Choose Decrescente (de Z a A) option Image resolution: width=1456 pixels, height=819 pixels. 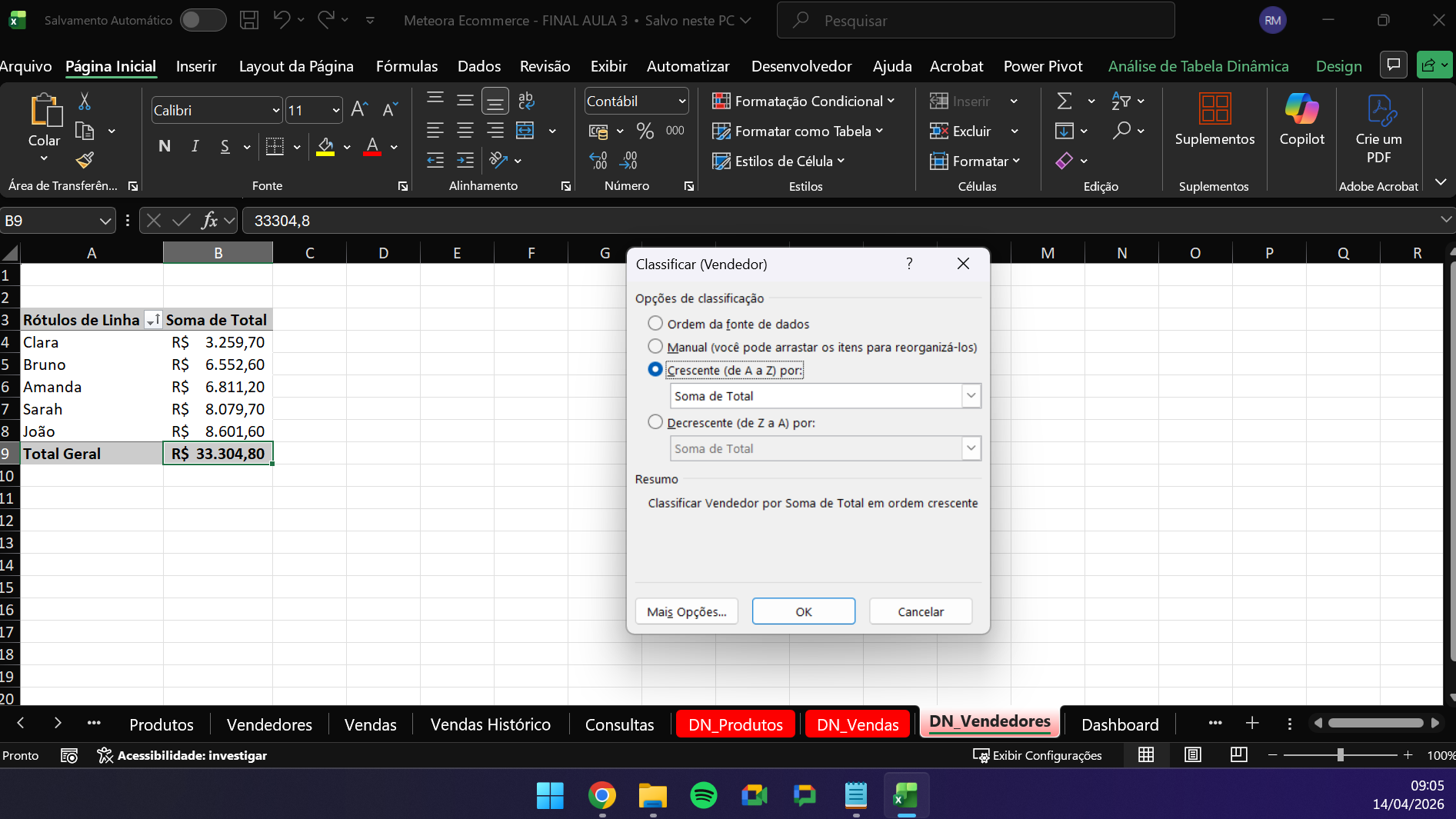pyautogui.click(x=655, y=422)
